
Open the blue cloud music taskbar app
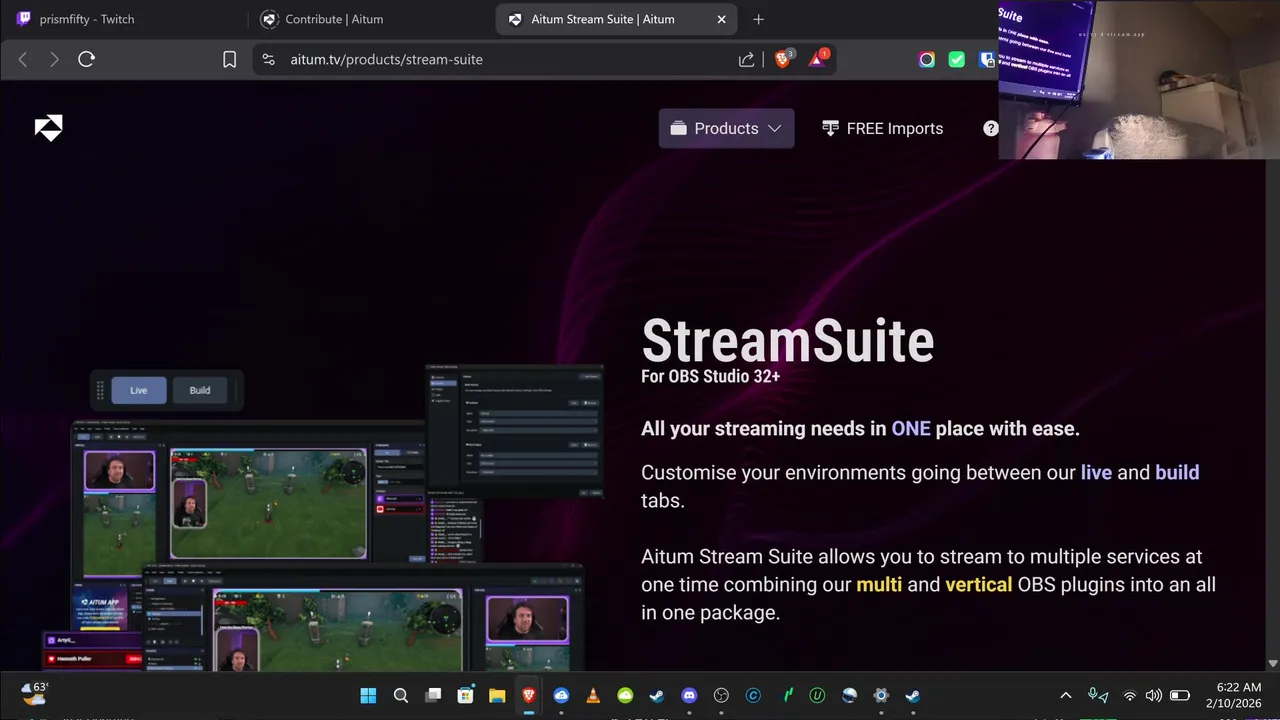(561, 695)
